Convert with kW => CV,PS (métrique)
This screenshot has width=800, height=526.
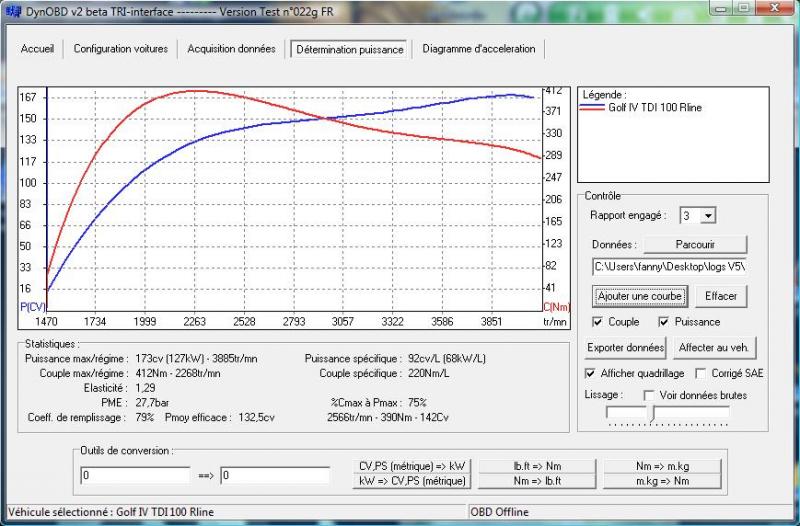[x=412, y=481]
